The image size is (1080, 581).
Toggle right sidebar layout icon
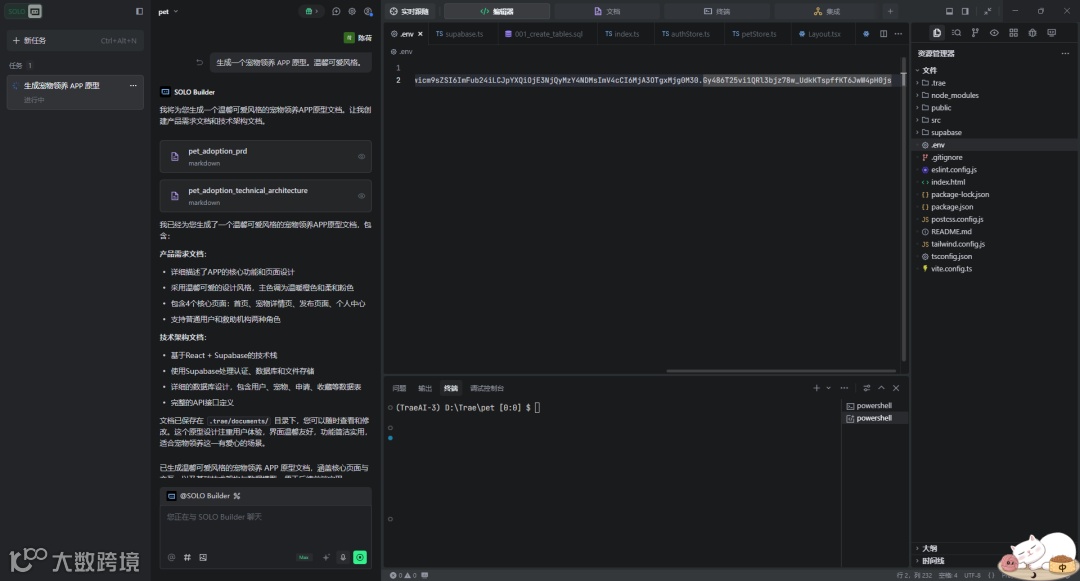coord(965,11)
